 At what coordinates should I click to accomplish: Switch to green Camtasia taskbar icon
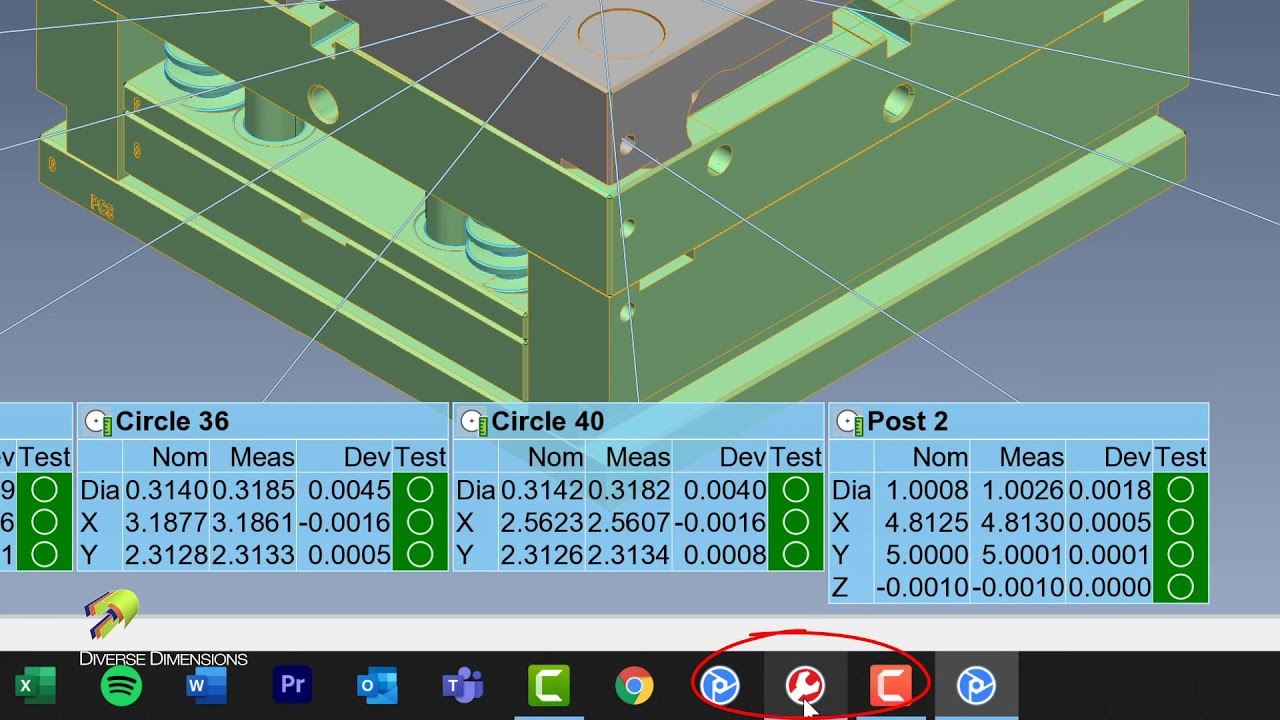549,686
